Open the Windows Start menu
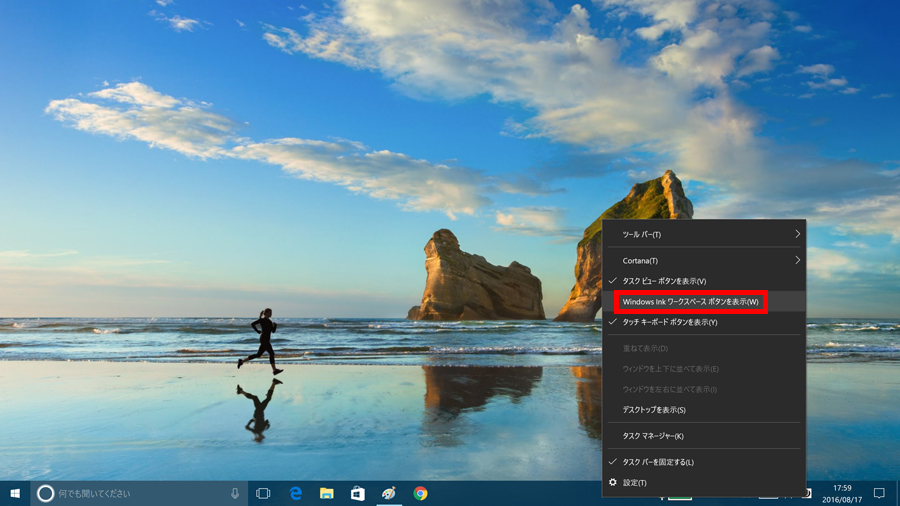 point(15,493)
